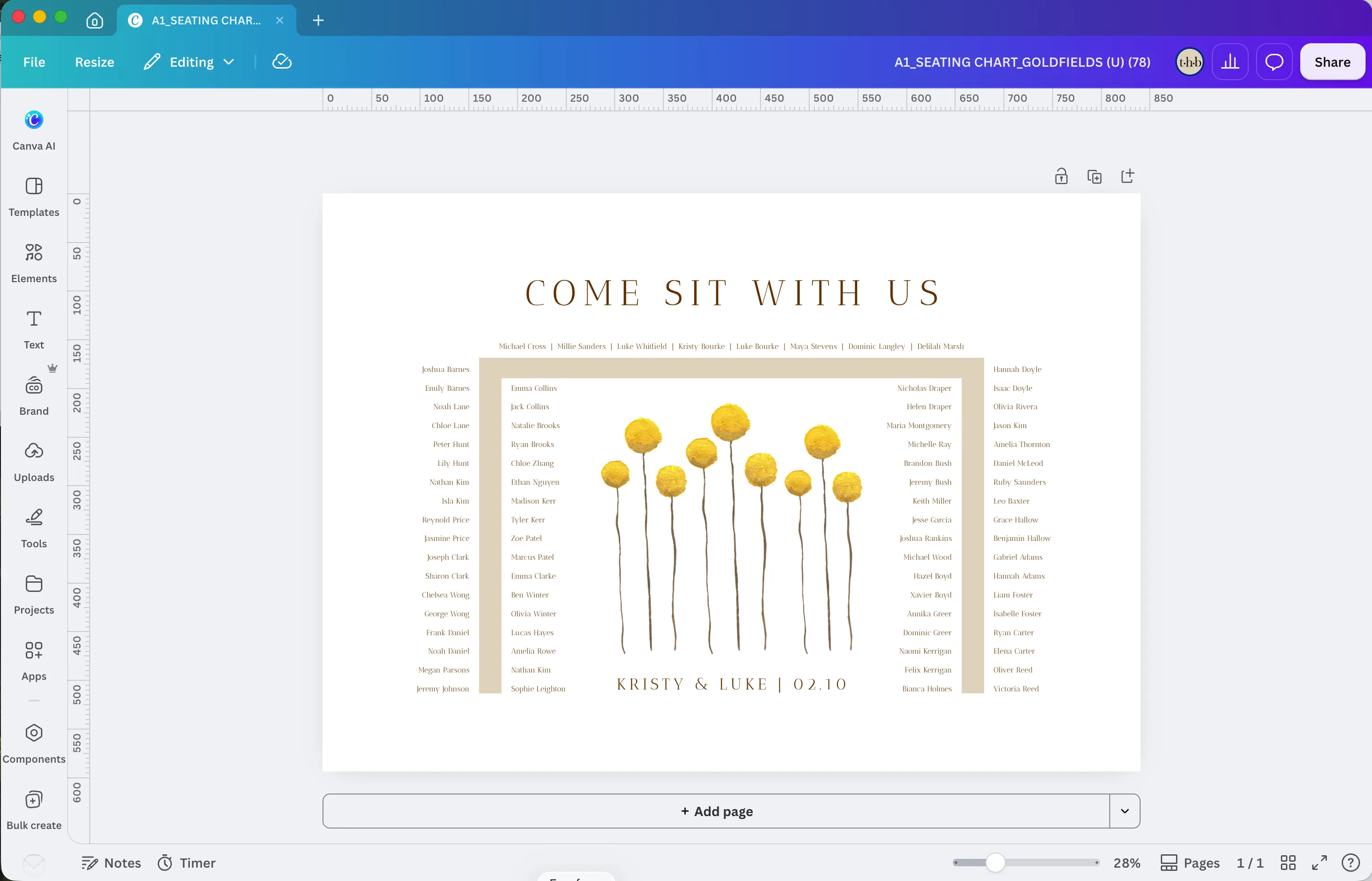Screen dimensions: 1372x881
Task: Add new page icon above canvas
Action: [x=1127, y=176]
